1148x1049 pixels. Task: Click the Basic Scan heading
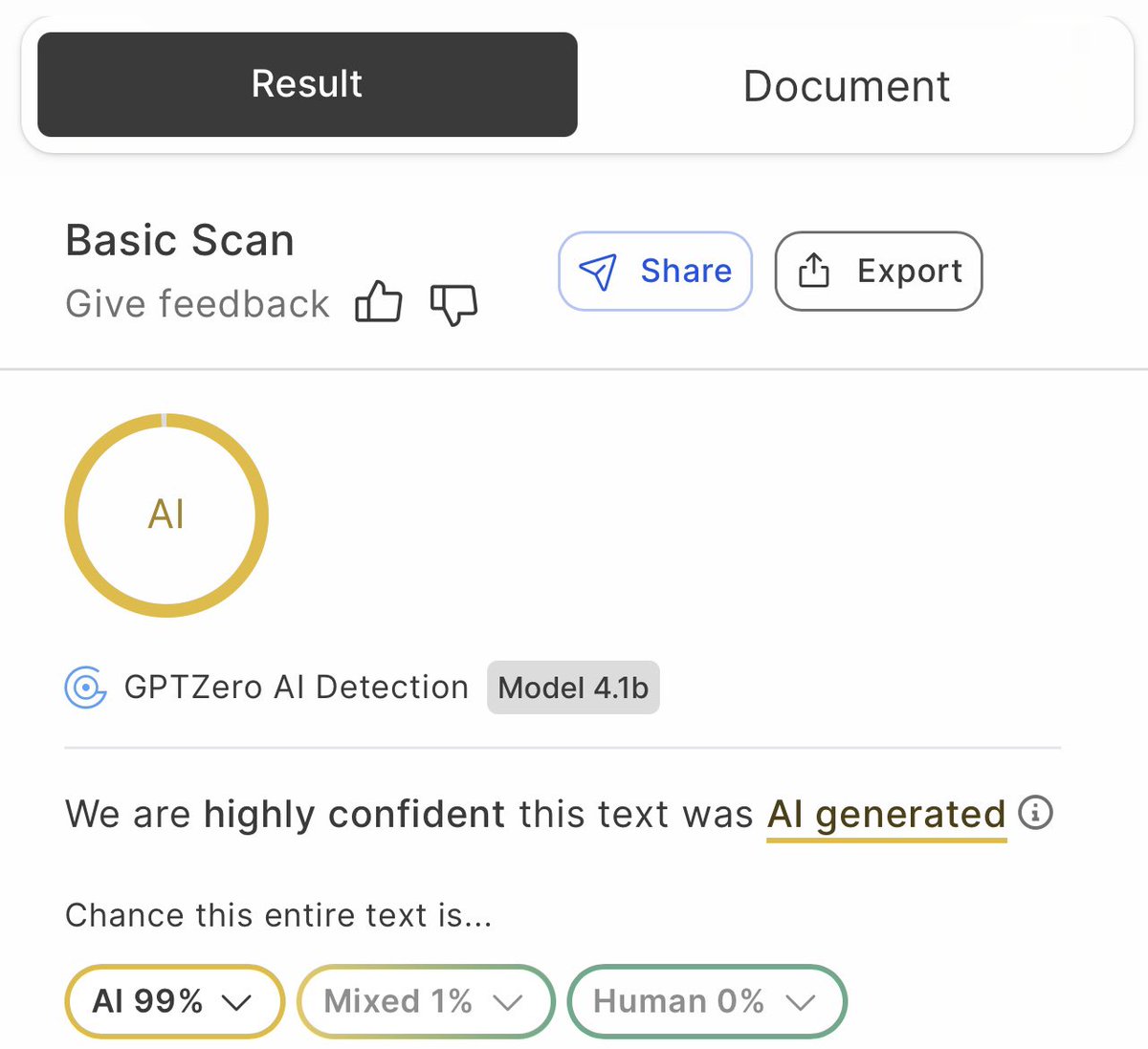tap(180, 240)
